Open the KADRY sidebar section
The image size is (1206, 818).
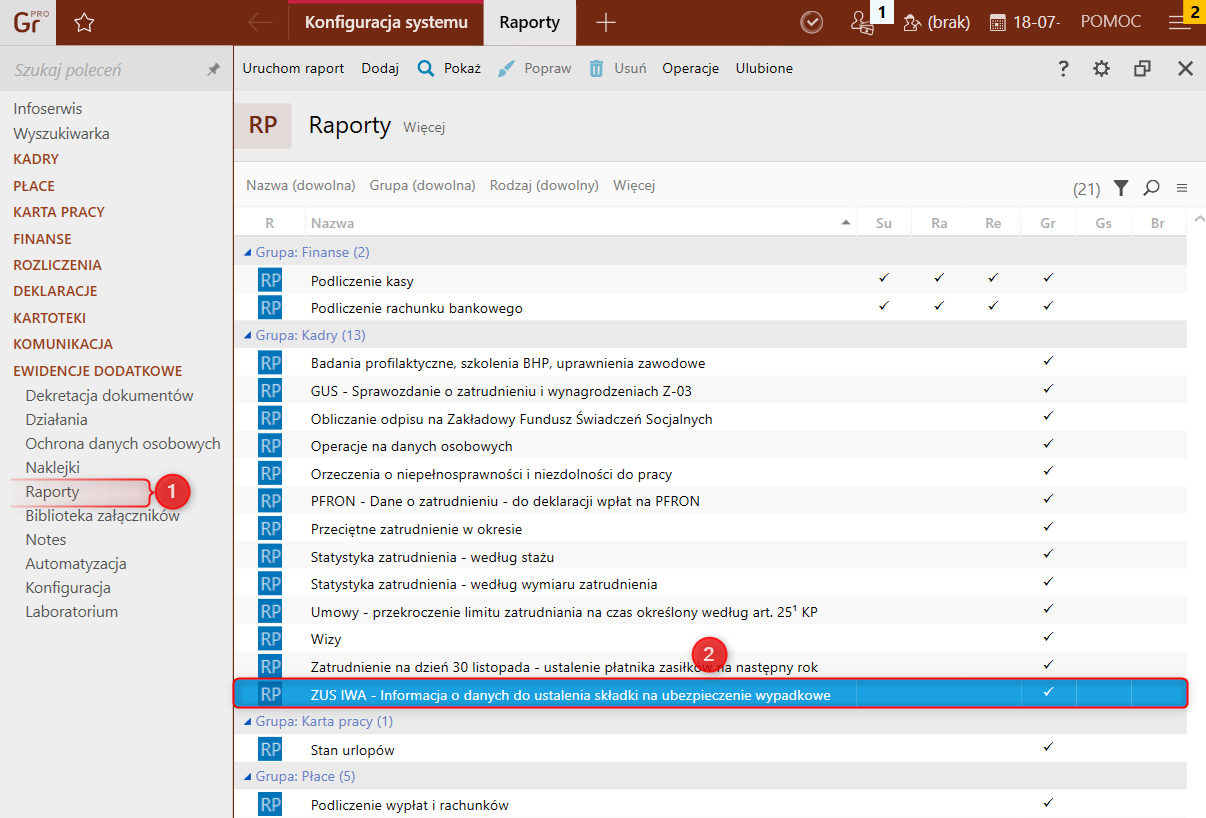click(x=36, y=159)
